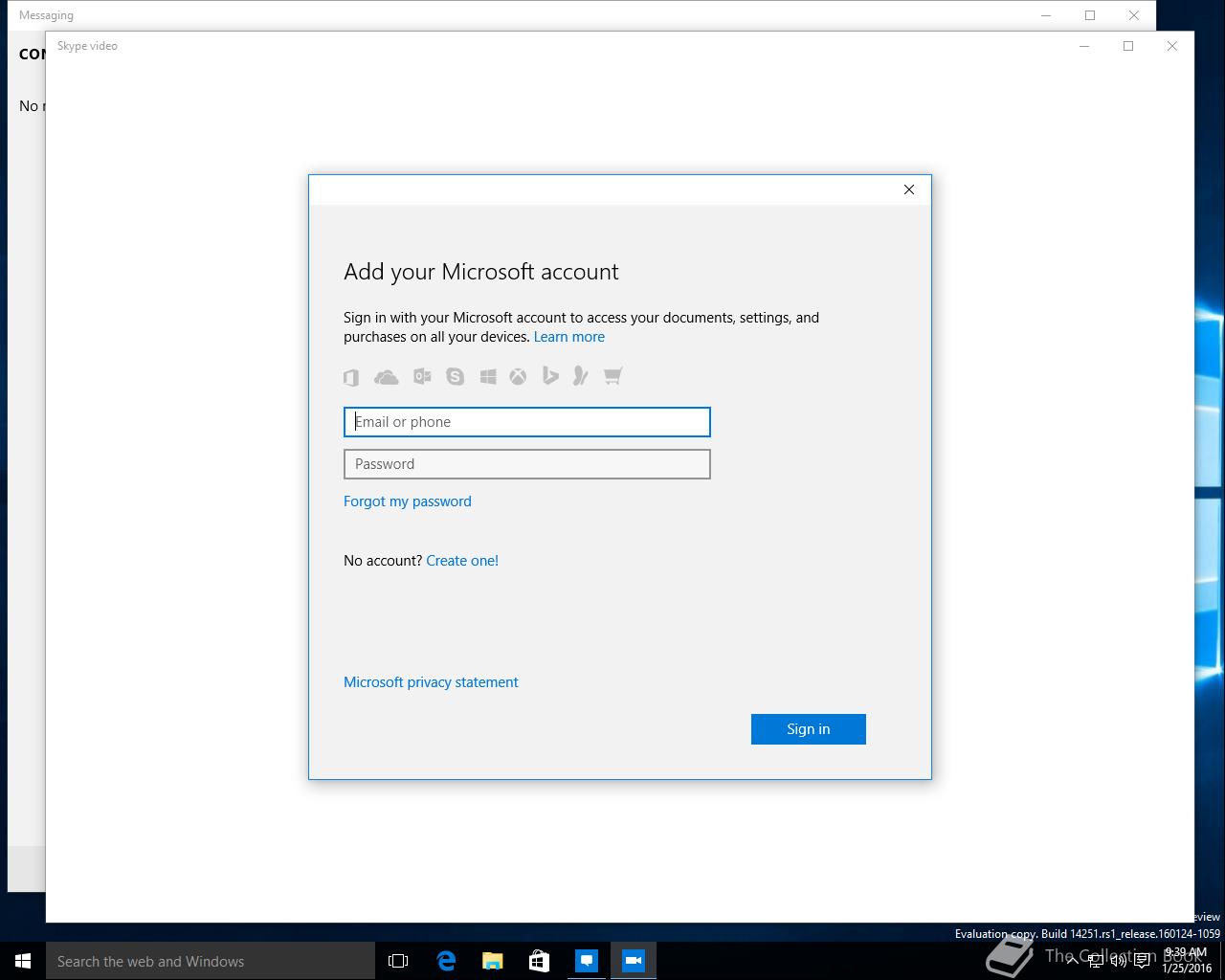The image size is (1225, 980).
Task: Minimize the Messaging window
Action: [1046, 15]
